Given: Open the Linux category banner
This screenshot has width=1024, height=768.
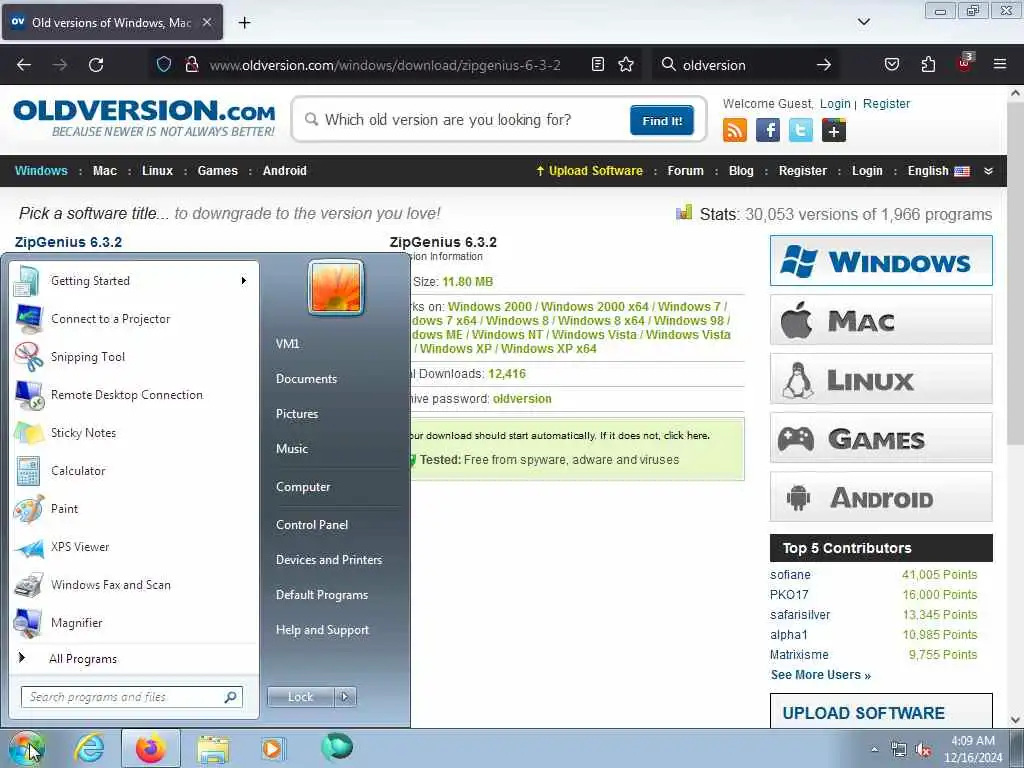Looking at the screenshot, I should 882,379.
